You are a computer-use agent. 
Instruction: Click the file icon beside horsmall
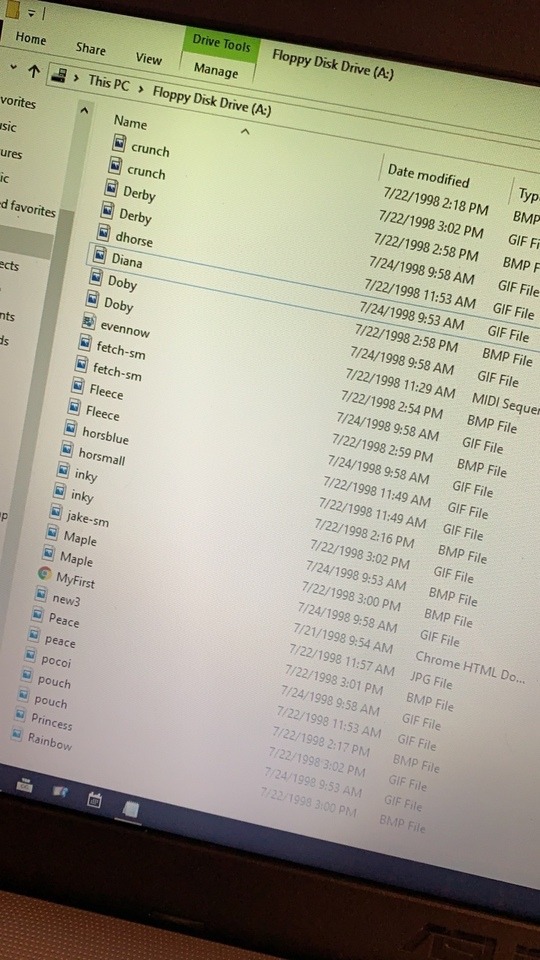(68, 449)
